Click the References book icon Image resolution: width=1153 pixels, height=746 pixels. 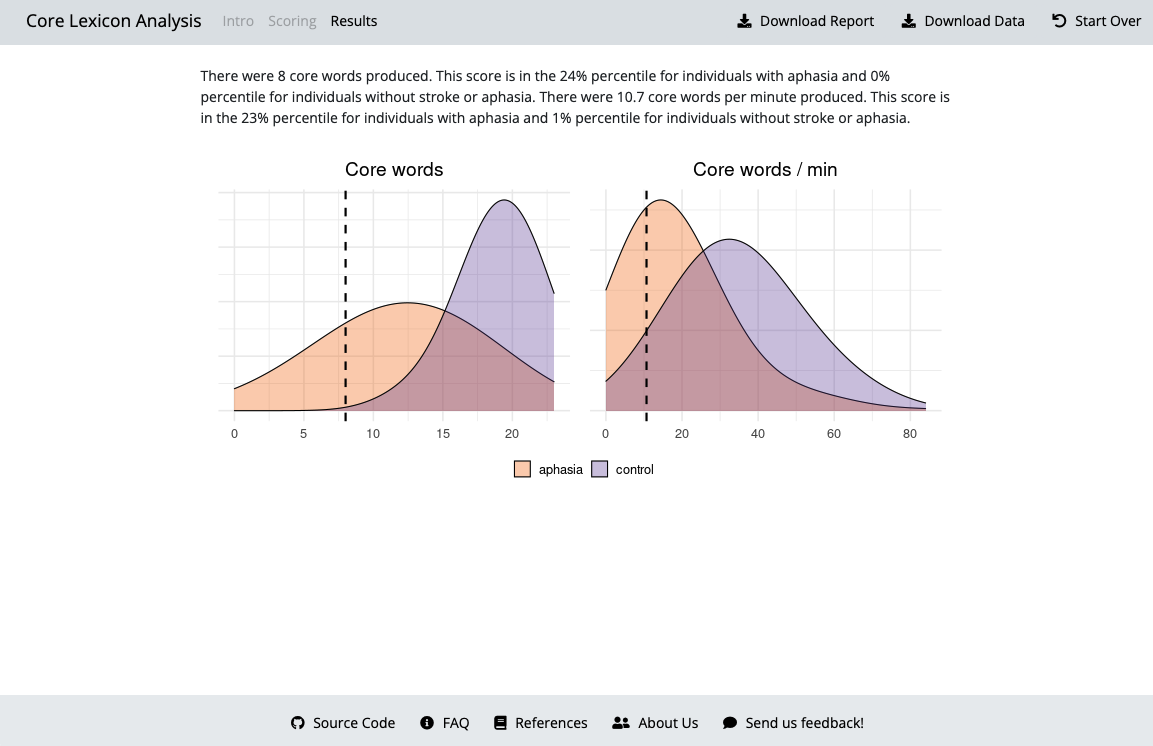(501, 723)
